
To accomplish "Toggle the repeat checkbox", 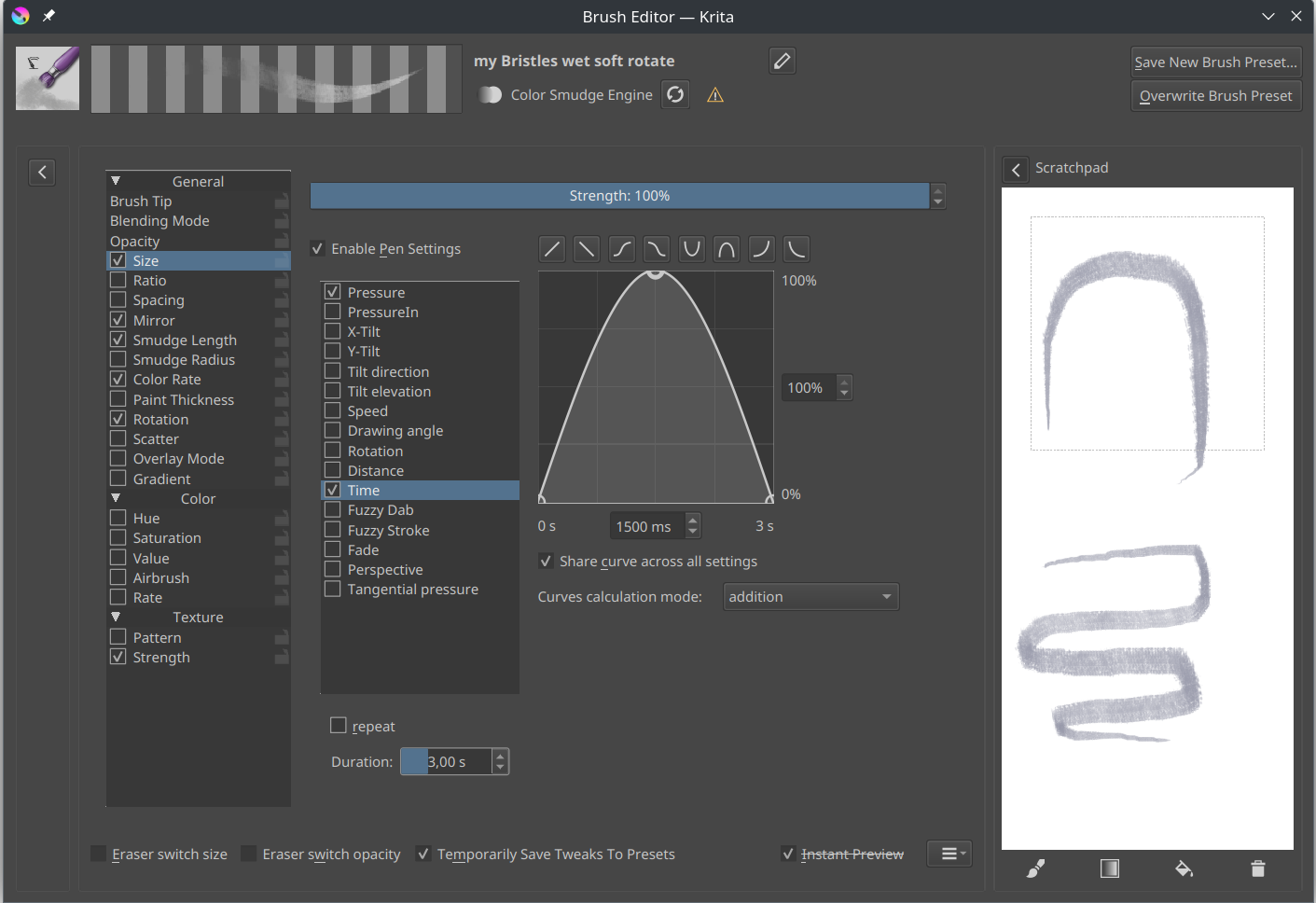I will click(339, 726).
